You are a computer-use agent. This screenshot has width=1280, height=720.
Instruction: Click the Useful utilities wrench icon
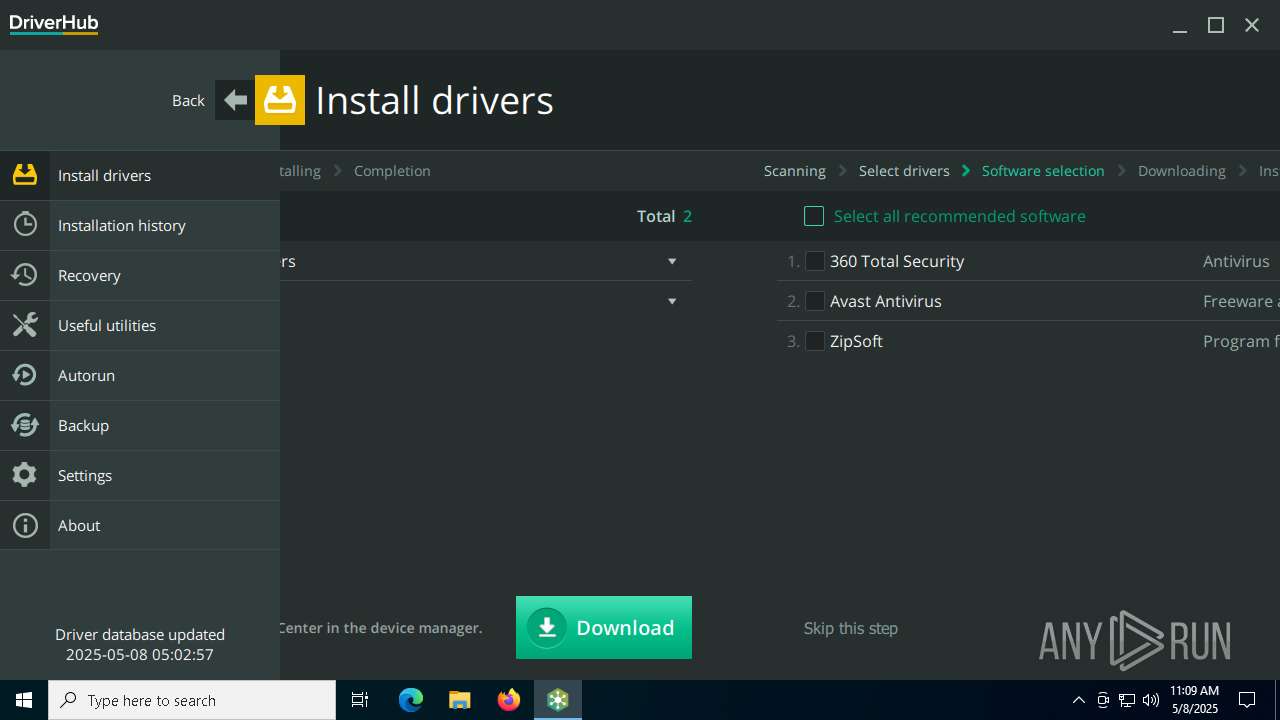[25, 325]
